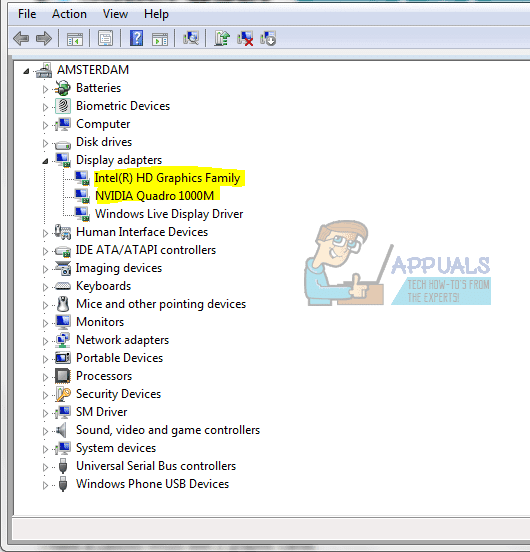Click the Show/Hide Console Tree icon

(x=75, y=38)
